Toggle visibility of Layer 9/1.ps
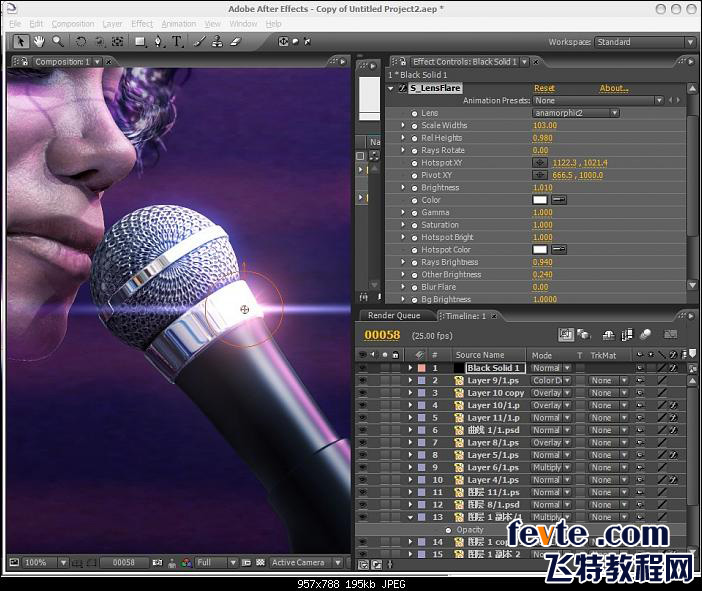The width and height of the screenshot is (702, 591). pyautogui.click(x=363, y=381)
